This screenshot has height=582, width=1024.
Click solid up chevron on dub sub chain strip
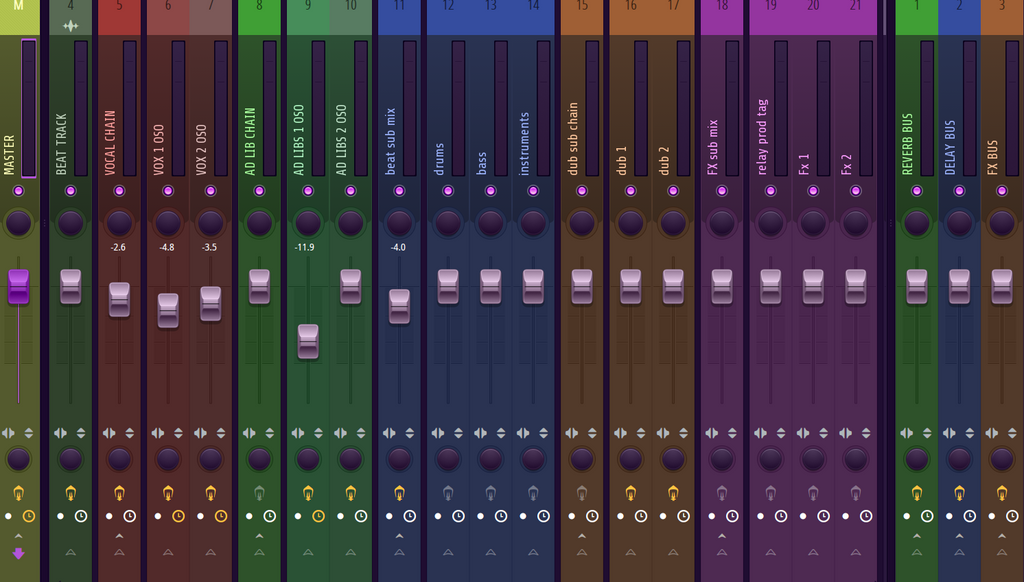click(x=582, y=536)
